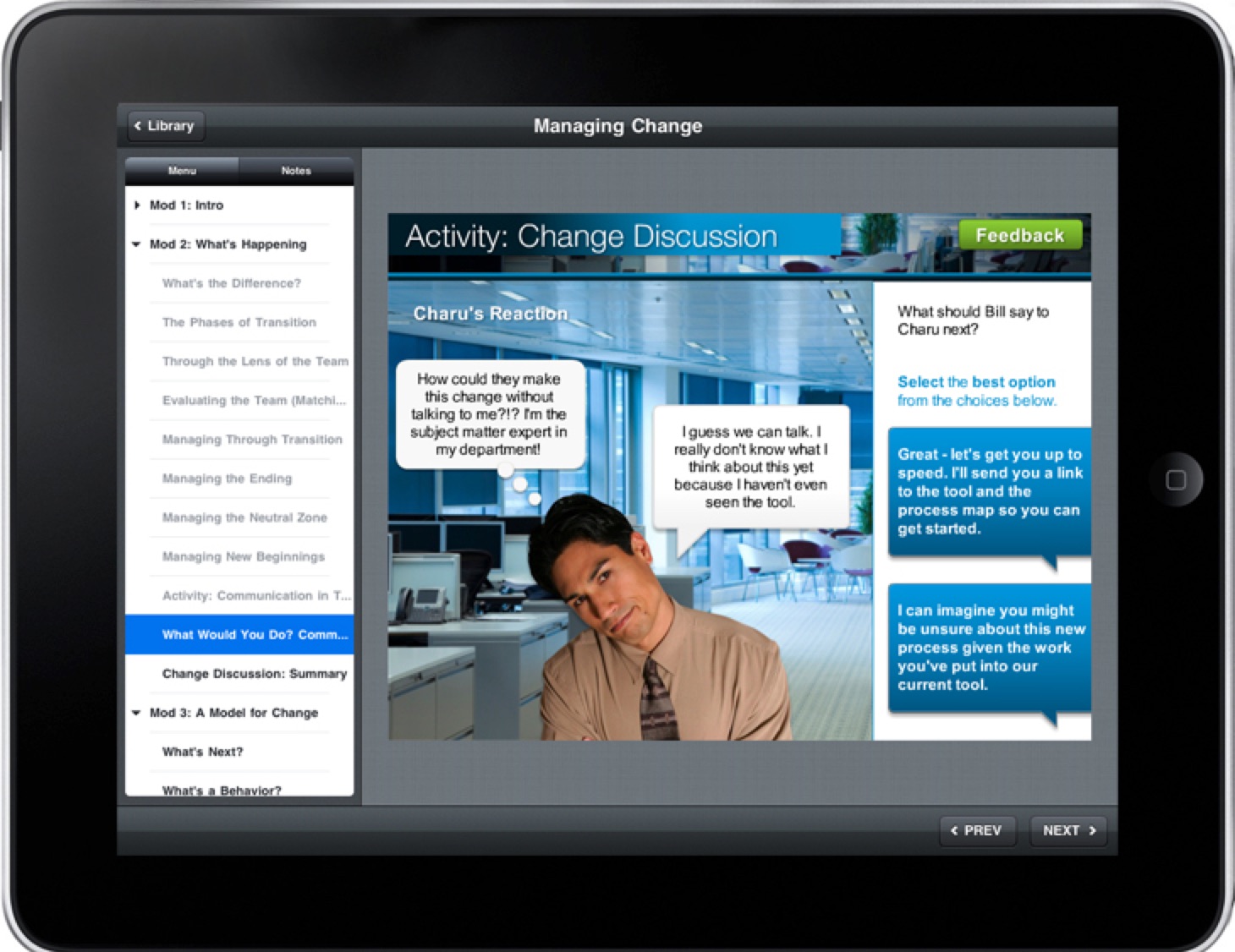Open What's a Behavior? lesson
The height and width of the screenshot is (952, 1235).
coord(239,786)
